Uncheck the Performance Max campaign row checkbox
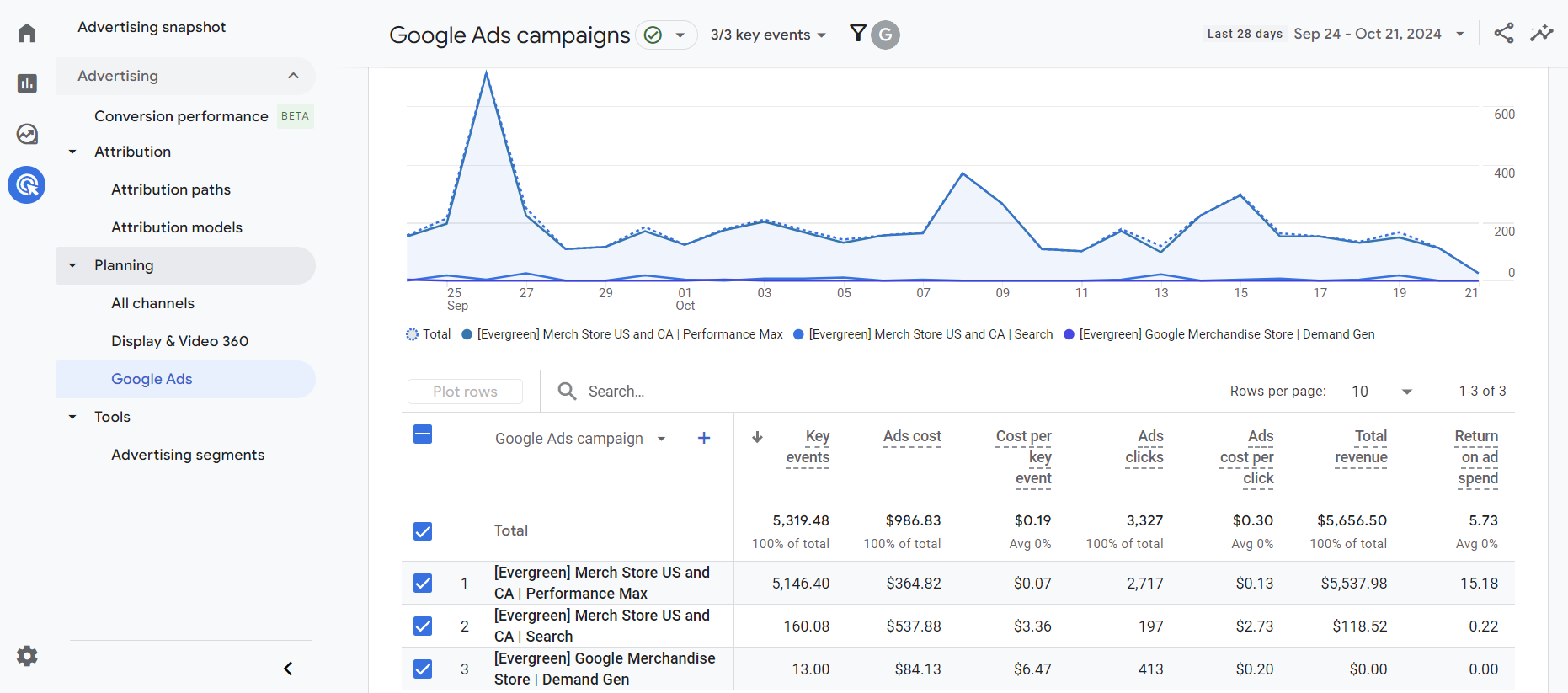Screen dimensions: 1568x693 (423, 583)
